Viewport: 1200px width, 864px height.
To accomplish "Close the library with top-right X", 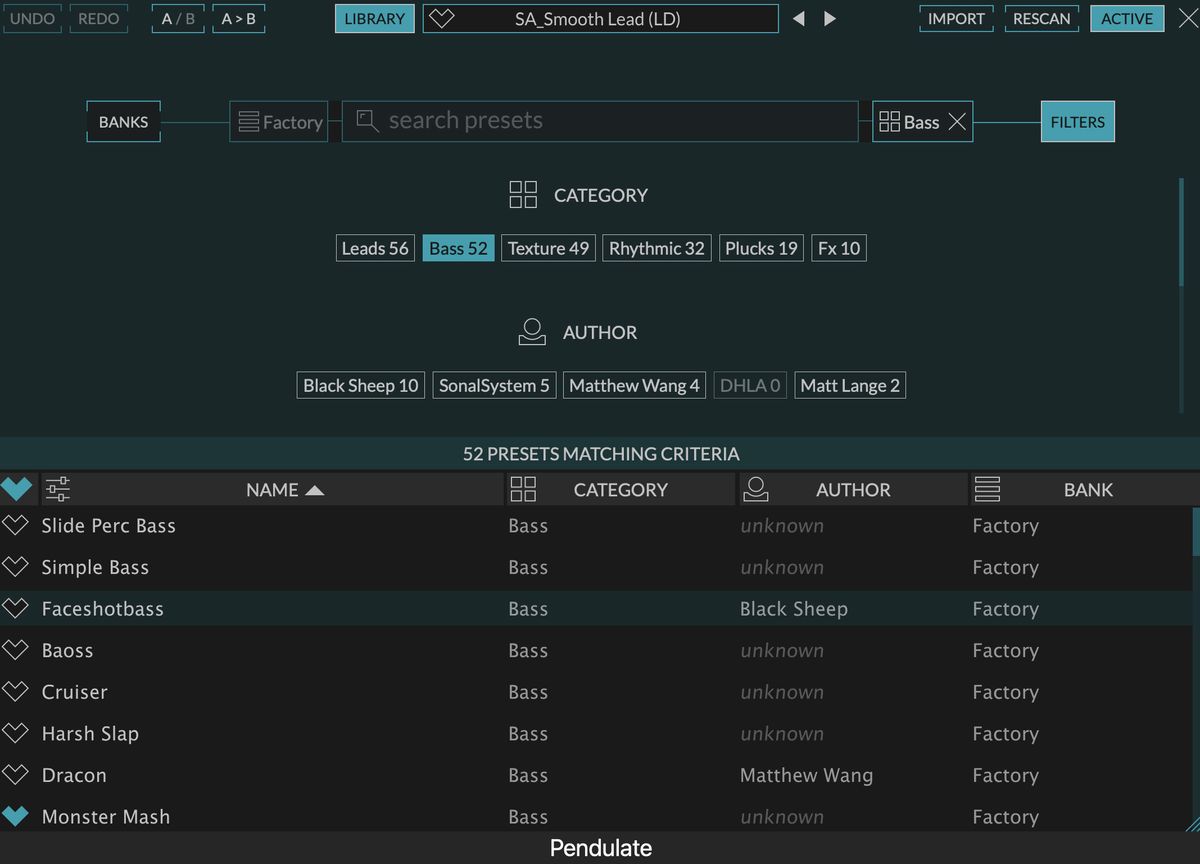I will (1186, 18).
